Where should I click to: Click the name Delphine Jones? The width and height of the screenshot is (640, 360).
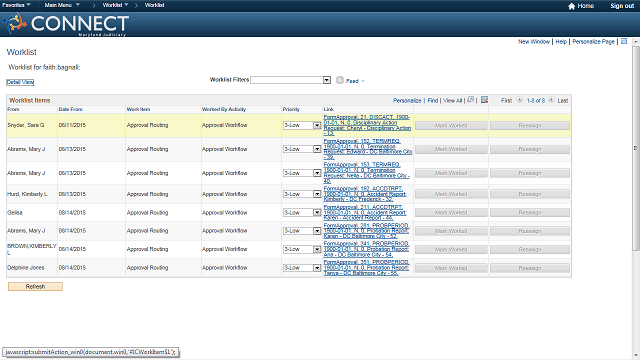[26, 268]
